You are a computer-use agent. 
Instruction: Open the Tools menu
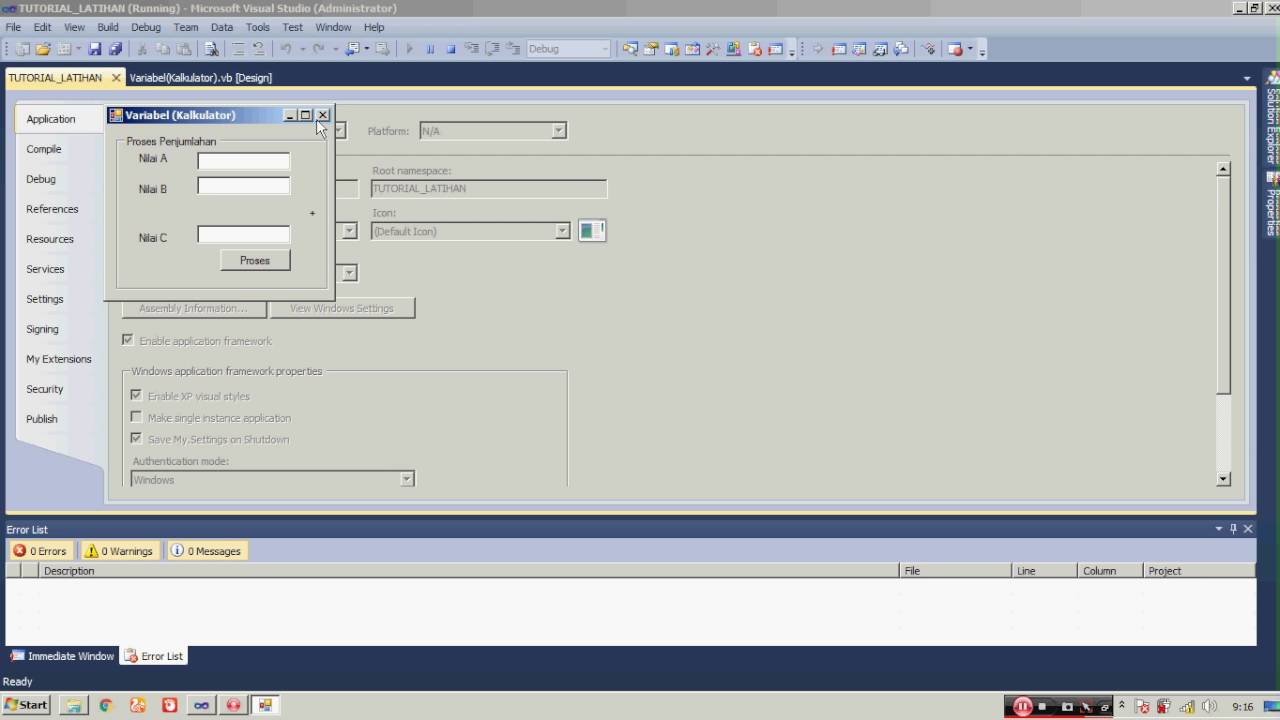258,27
